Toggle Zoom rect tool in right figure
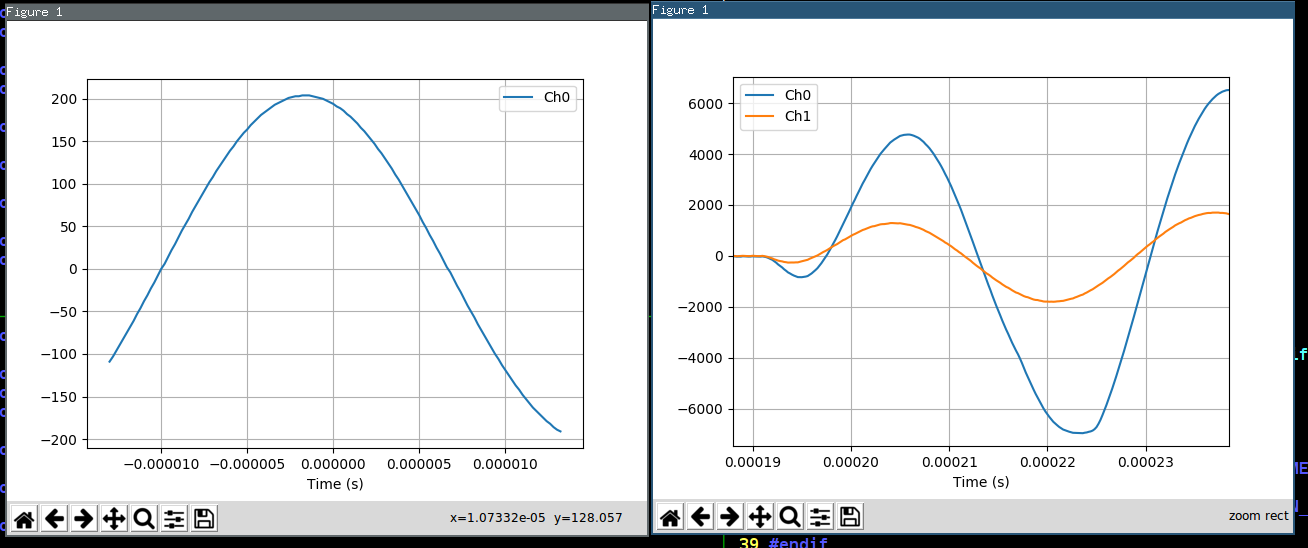This screenshot has width=1308, height=548. 790,516
